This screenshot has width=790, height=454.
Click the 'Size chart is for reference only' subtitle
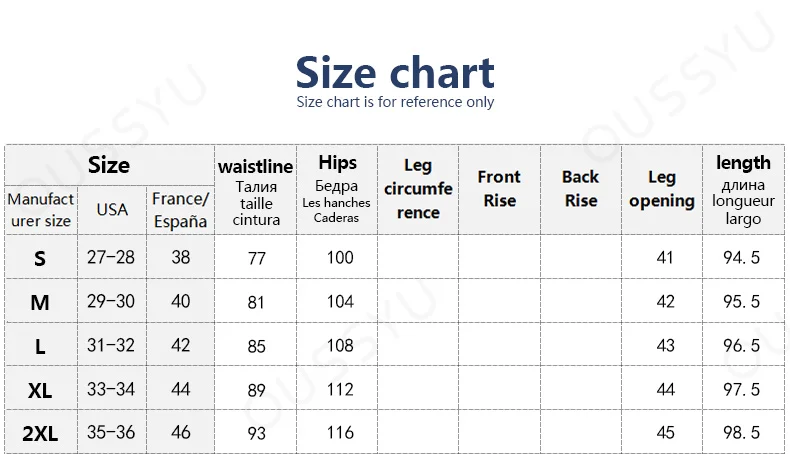(x=395, y=102)
